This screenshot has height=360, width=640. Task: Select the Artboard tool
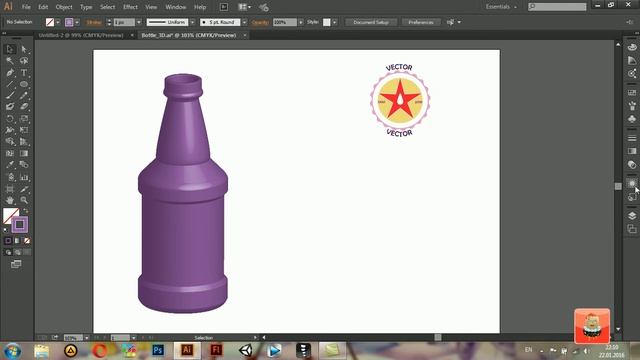(10, 189)
